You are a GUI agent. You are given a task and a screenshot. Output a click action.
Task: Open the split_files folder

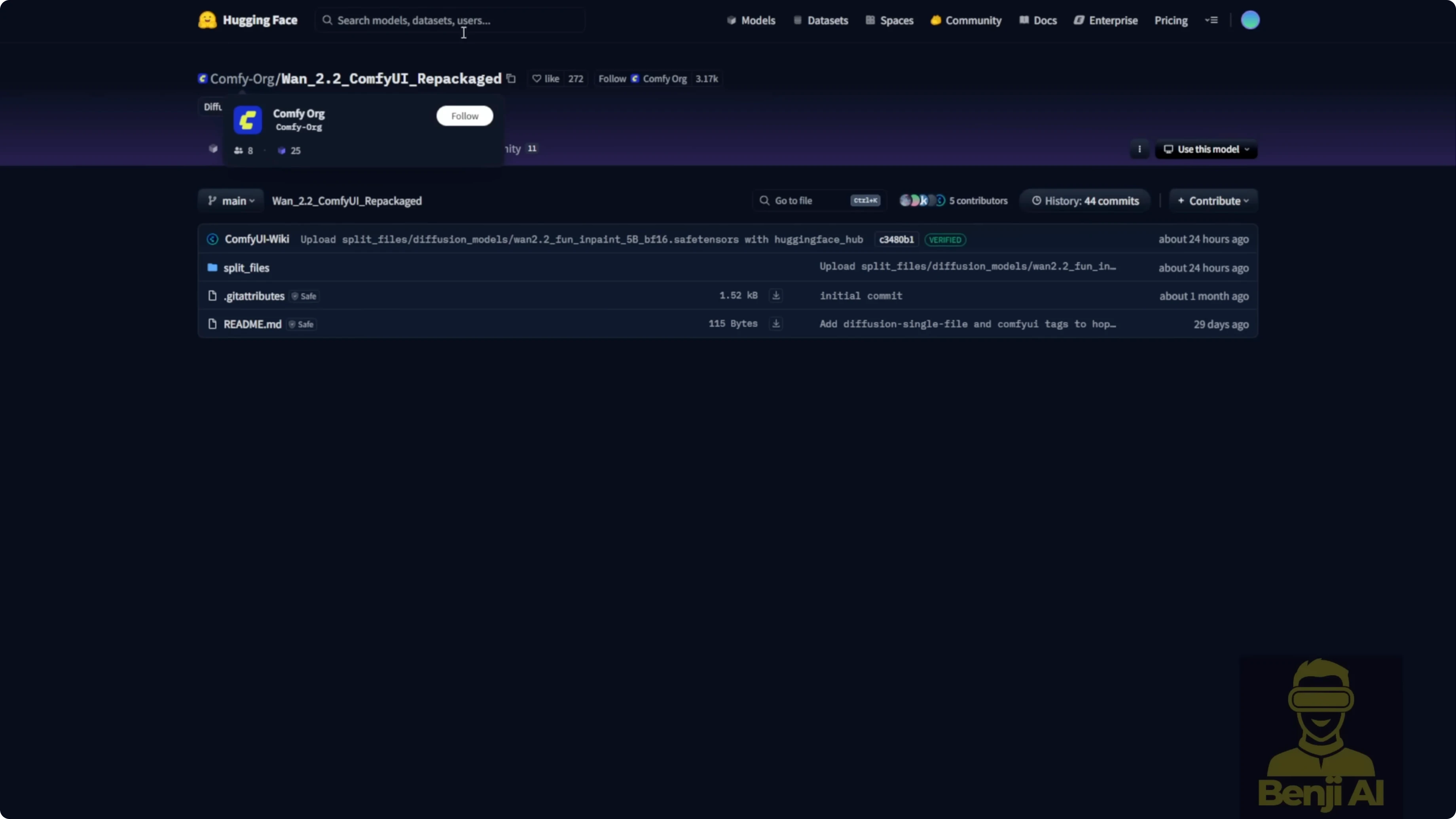pyautogui.click(x=246, y=268)
